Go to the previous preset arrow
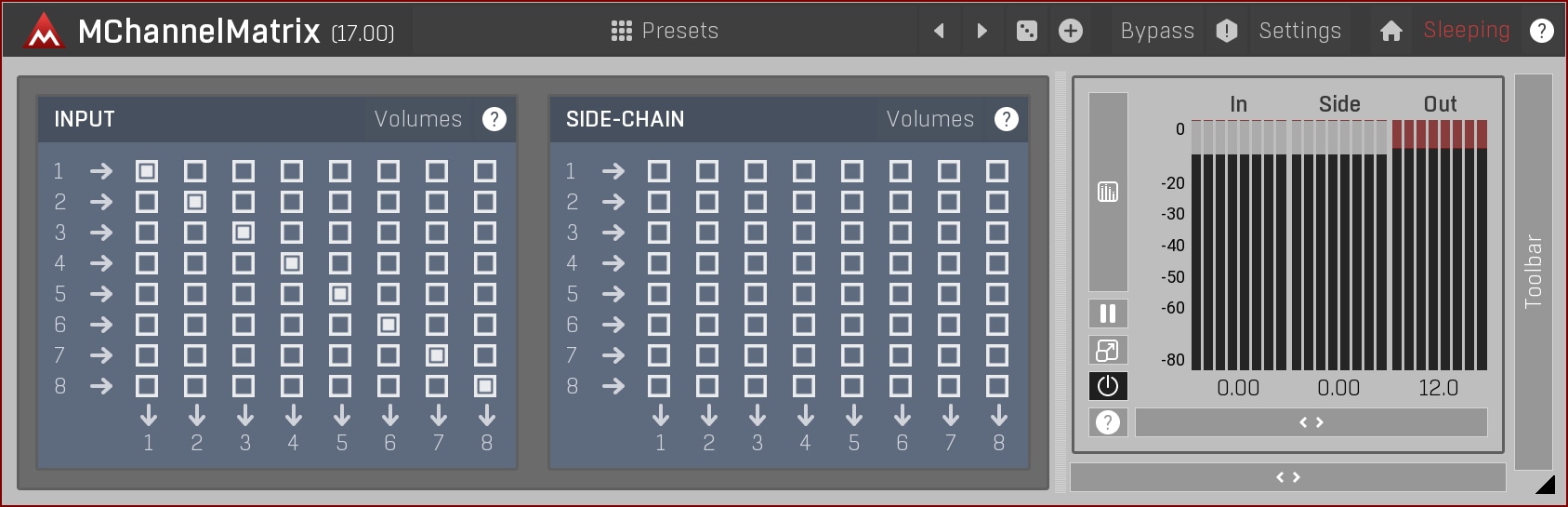 [939, 31]
